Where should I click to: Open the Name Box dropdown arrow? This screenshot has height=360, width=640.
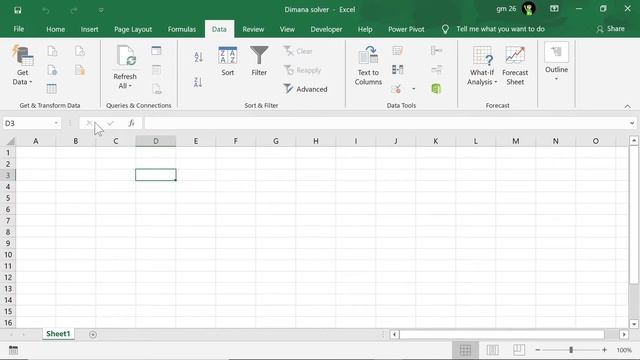[x=56, y=123]
